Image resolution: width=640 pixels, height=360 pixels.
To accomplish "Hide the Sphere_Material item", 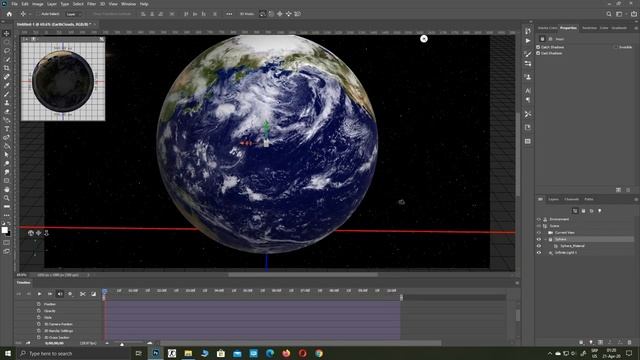I will coord(538,246).
